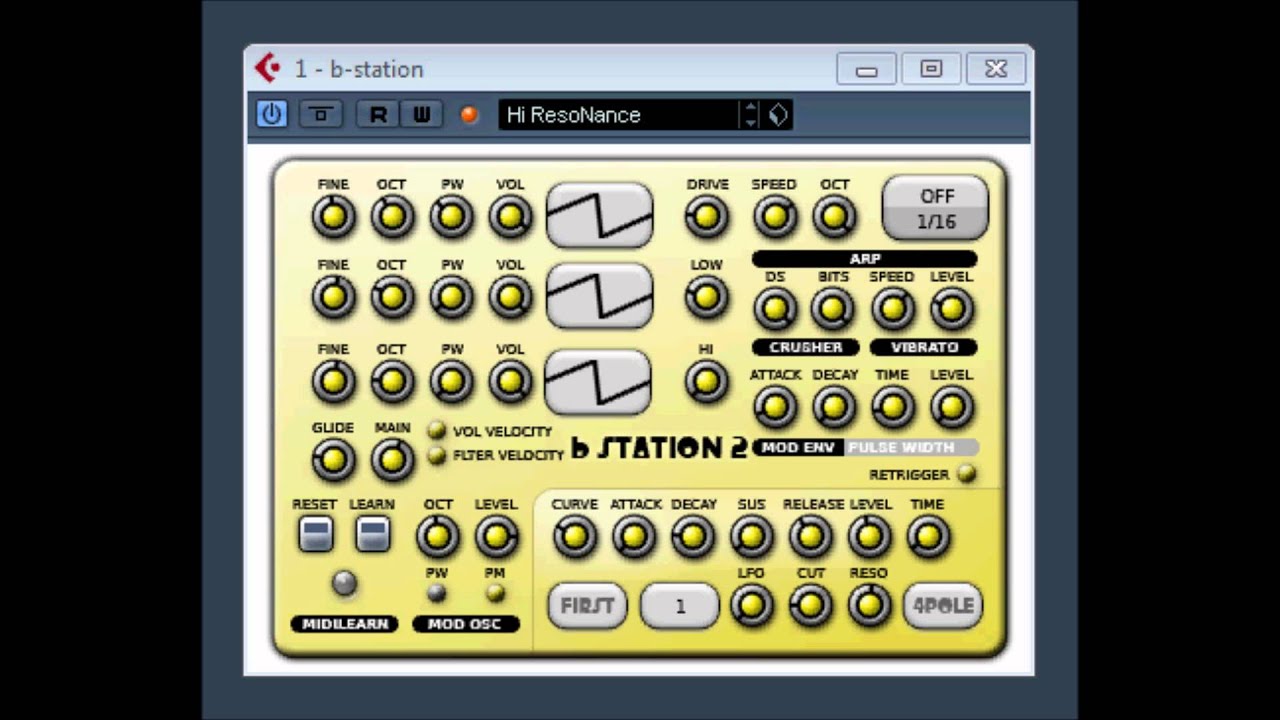Screen dimensions: 1280x720
Task: Click the crusher BITS knob
Action: coord(832,309)
